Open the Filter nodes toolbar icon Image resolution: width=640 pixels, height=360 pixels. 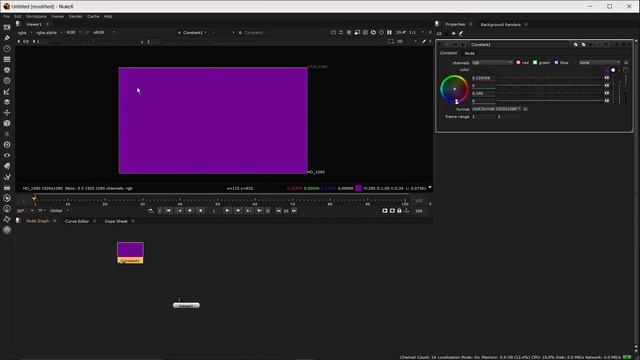tap(7, 80)
